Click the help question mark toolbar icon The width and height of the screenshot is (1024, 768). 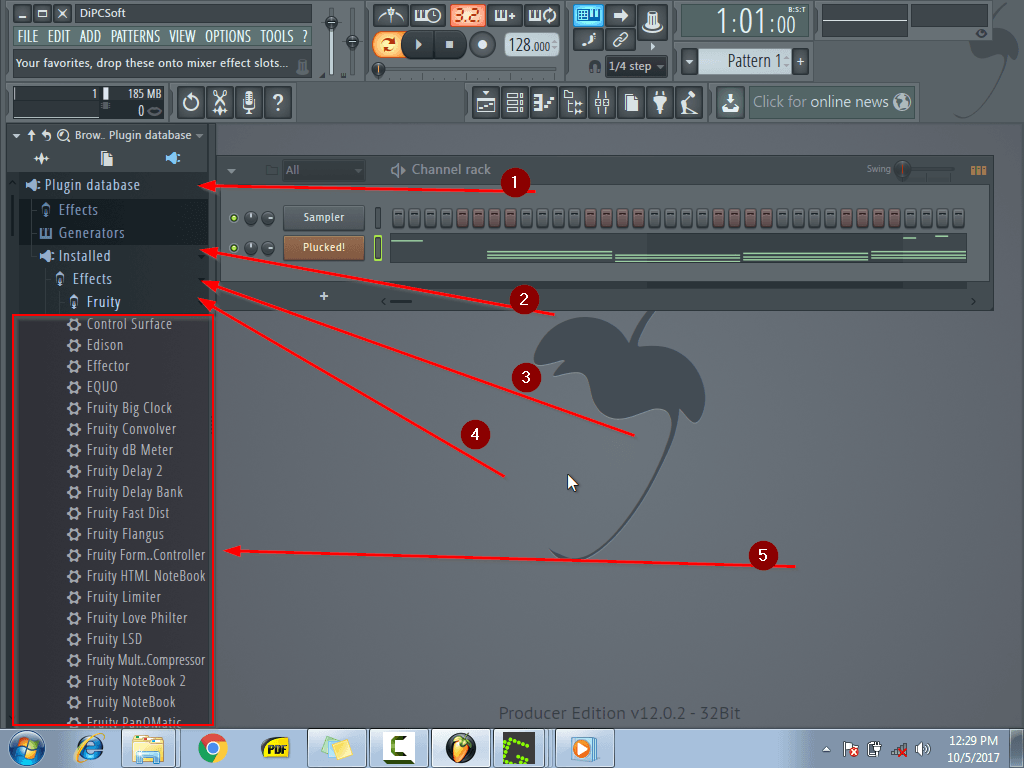click(278, 103)
